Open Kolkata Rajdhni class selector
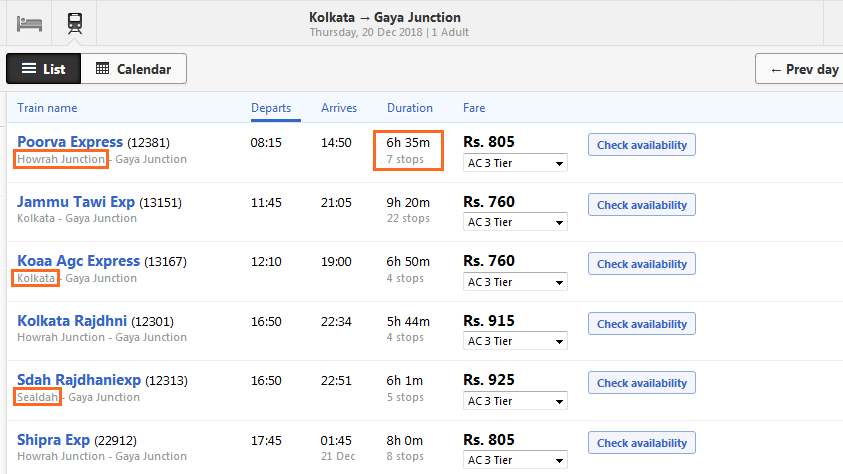843x474 pixels. click(515, 341)
